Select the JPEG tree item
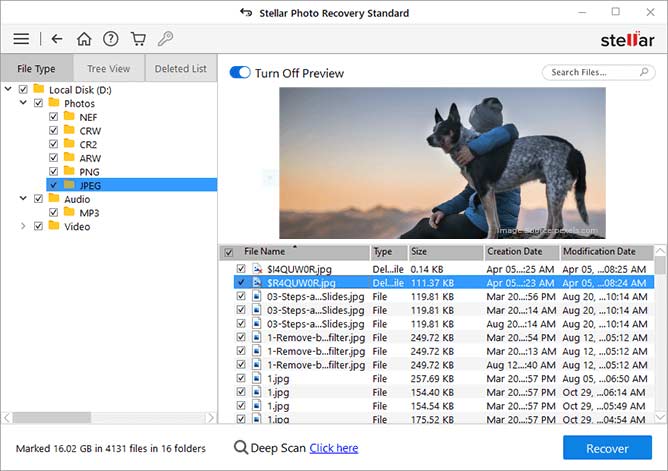Viewport: 668px width, 471px height. [131, 185]
